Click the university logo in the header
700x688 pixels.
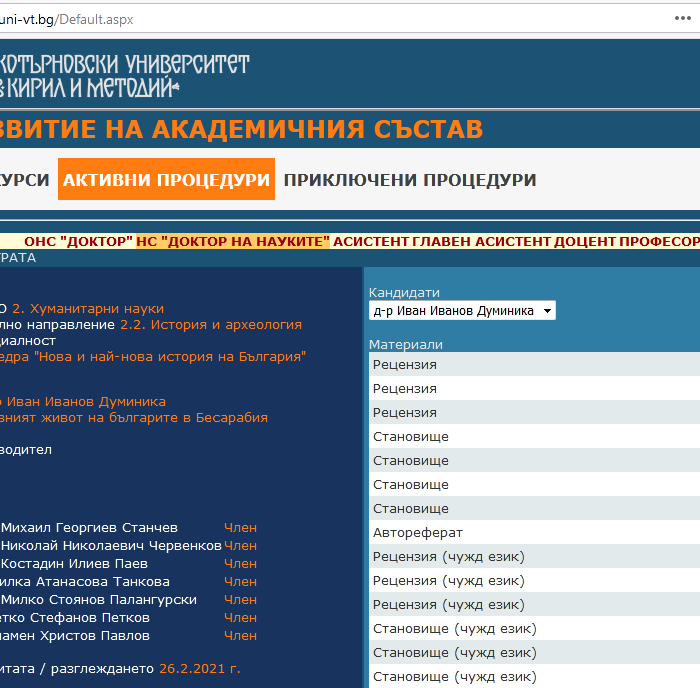point(125,75)
